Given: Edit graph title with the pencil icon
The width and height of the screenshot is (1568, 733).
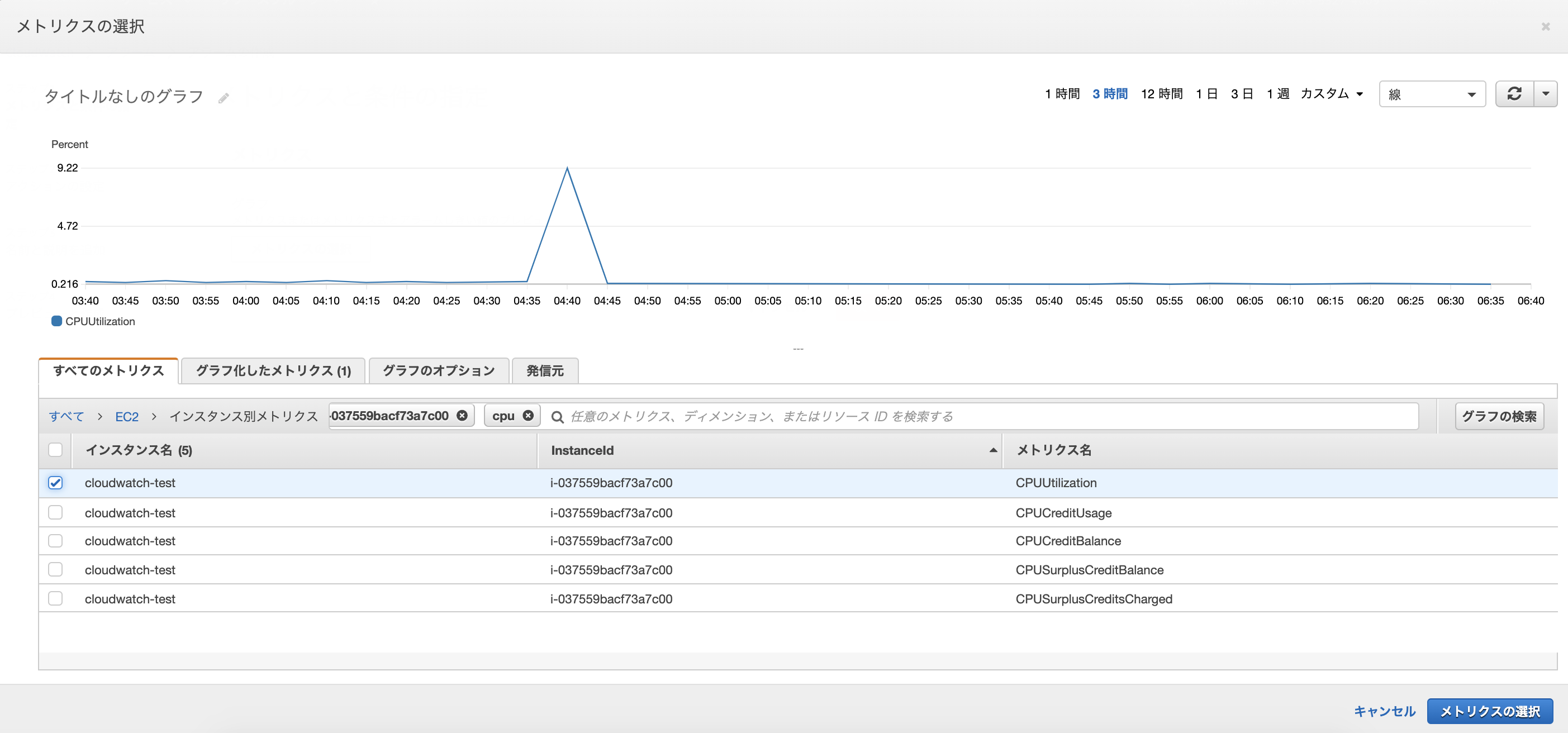Looking at the screenshot, I should pyautogui.click(x=224, y=97).
